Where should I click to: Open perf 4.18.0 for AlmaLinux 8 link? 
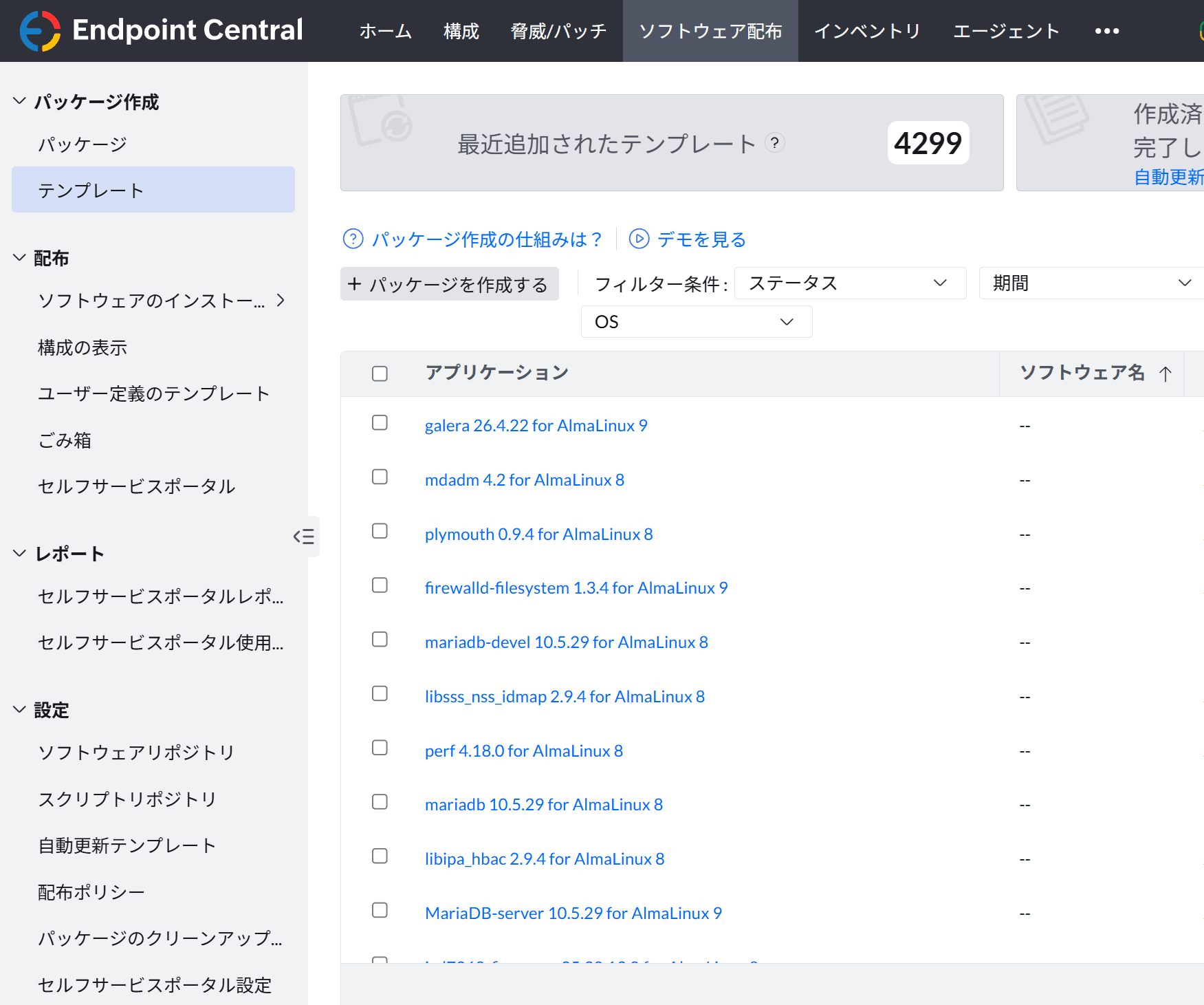point(524,751)
